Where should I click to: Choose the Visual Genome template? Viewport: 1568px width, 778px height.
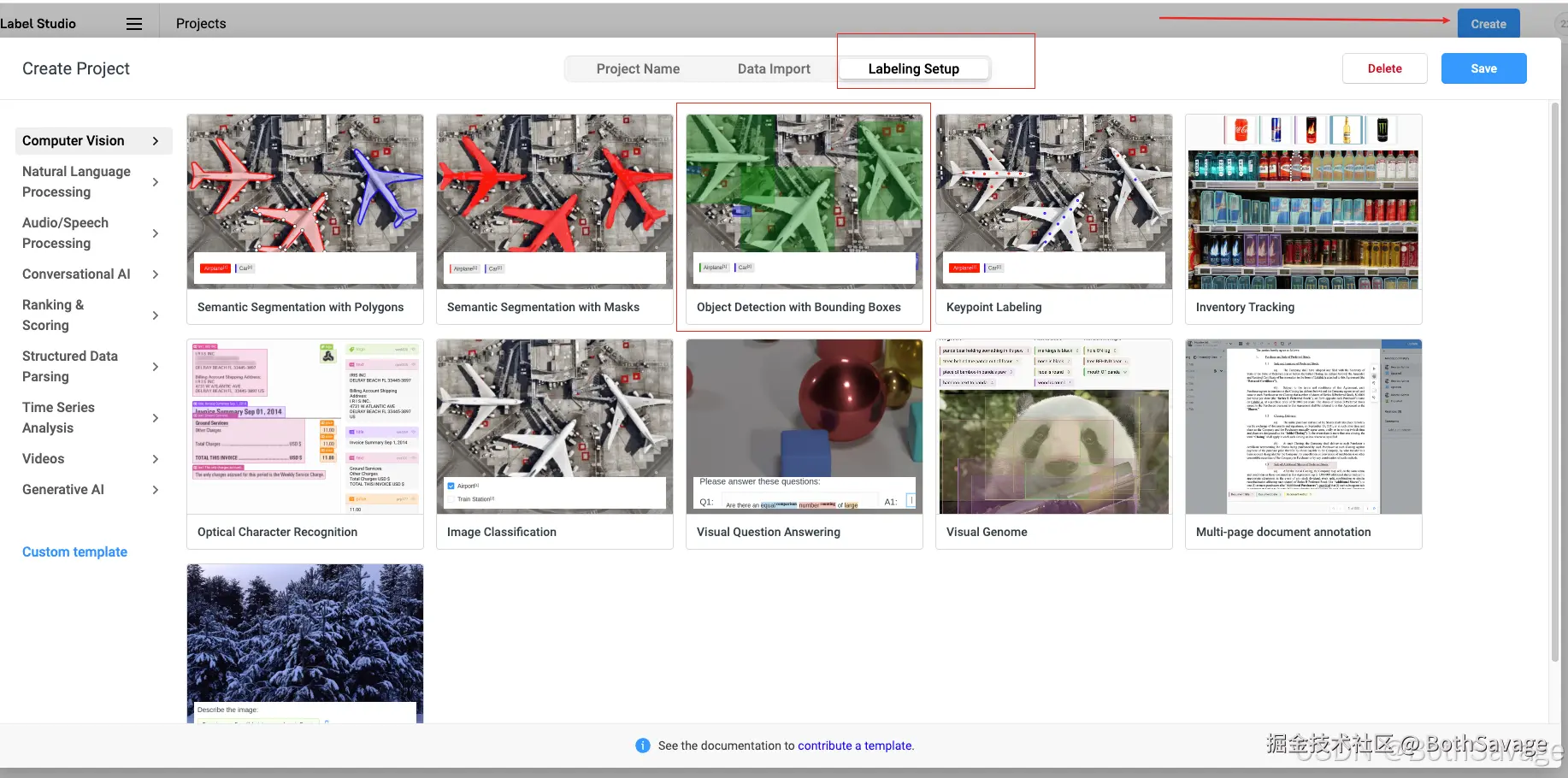(x=1054, y=445)
